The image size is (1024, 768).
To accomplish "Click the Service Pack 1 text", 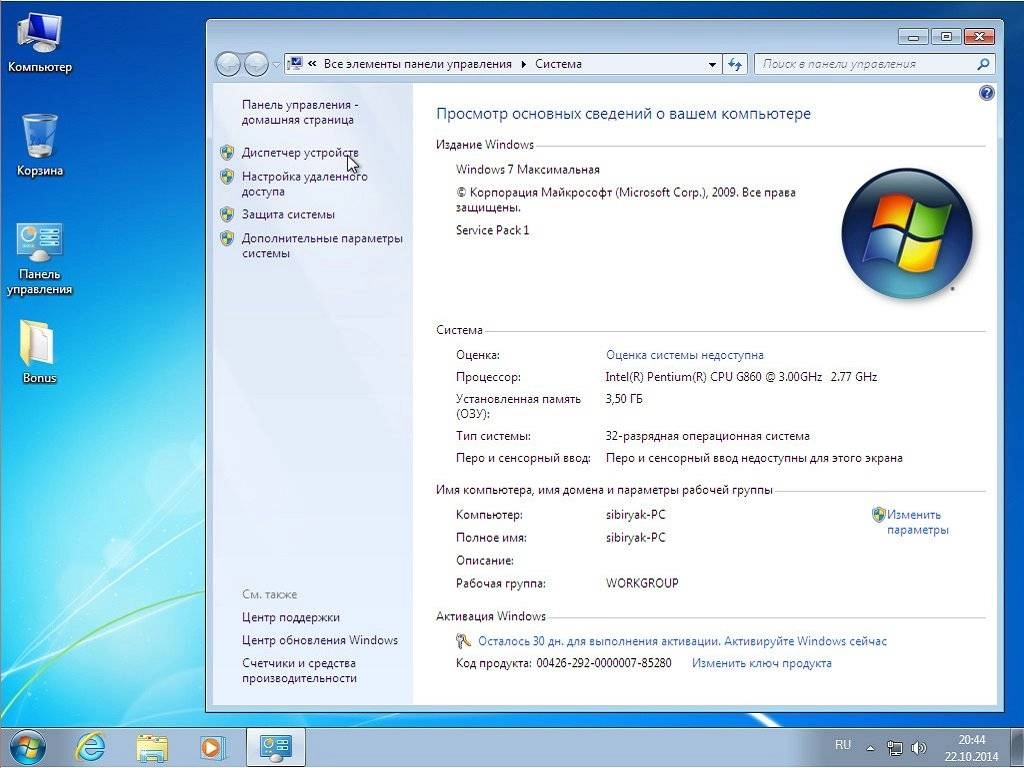I will point(492,231).
